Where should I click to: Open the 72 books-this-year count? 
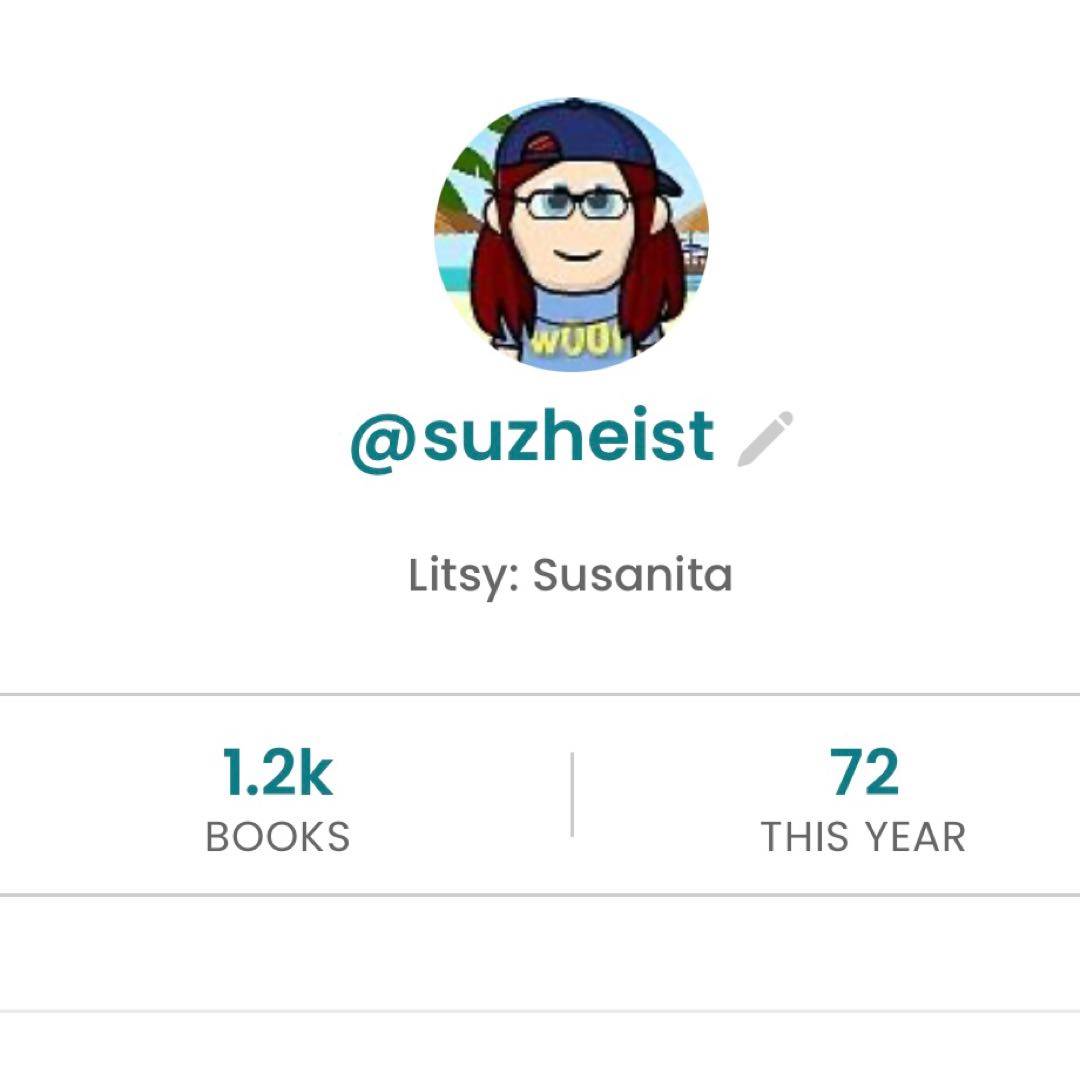(x=864, y=773)
